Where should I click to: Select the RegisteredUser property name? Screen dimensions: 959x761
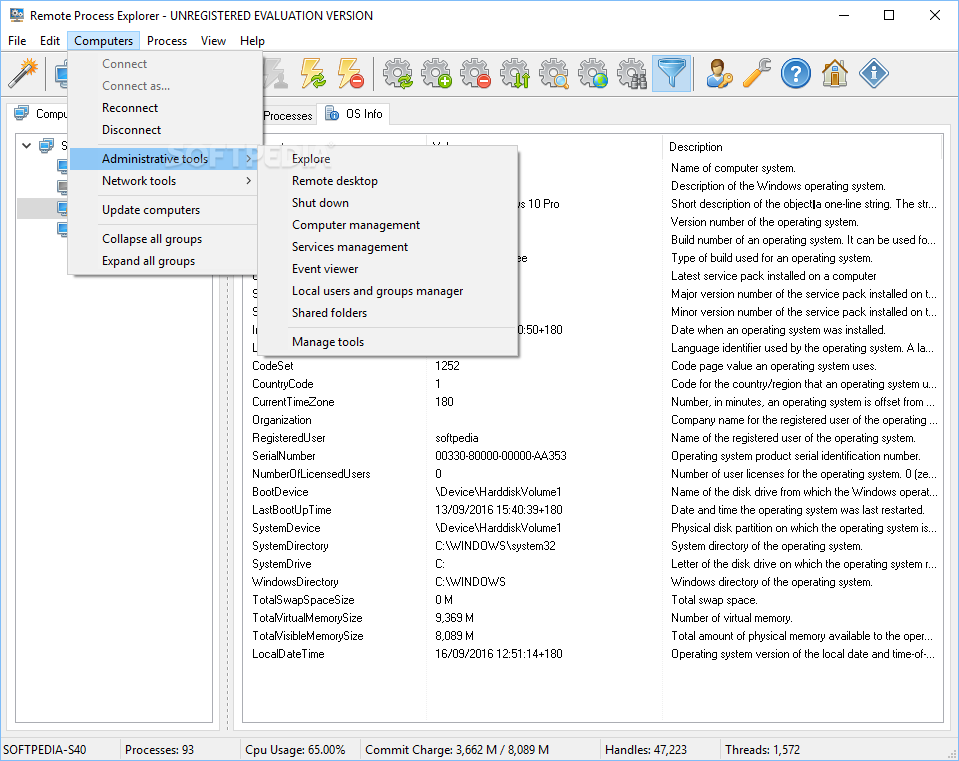[x=289, y=438]
